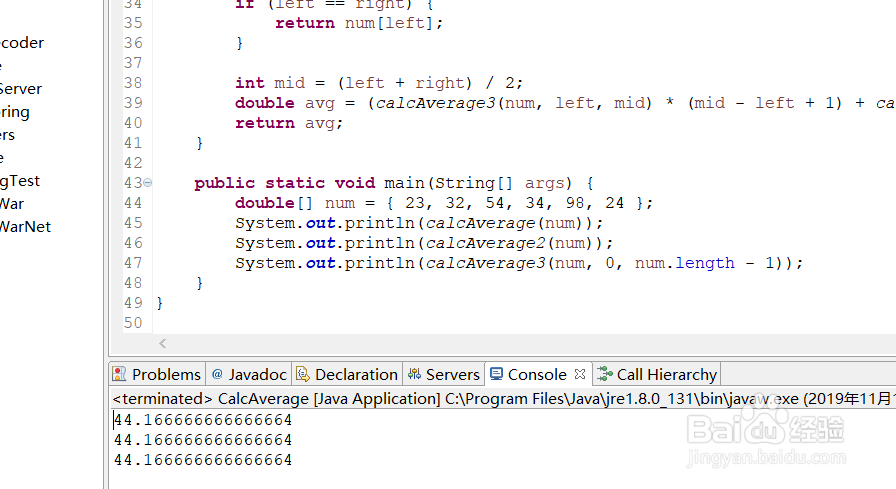Click line number 44 in the gutter
The height and width of the screenshot is (489, 896).
pos(133,203)
